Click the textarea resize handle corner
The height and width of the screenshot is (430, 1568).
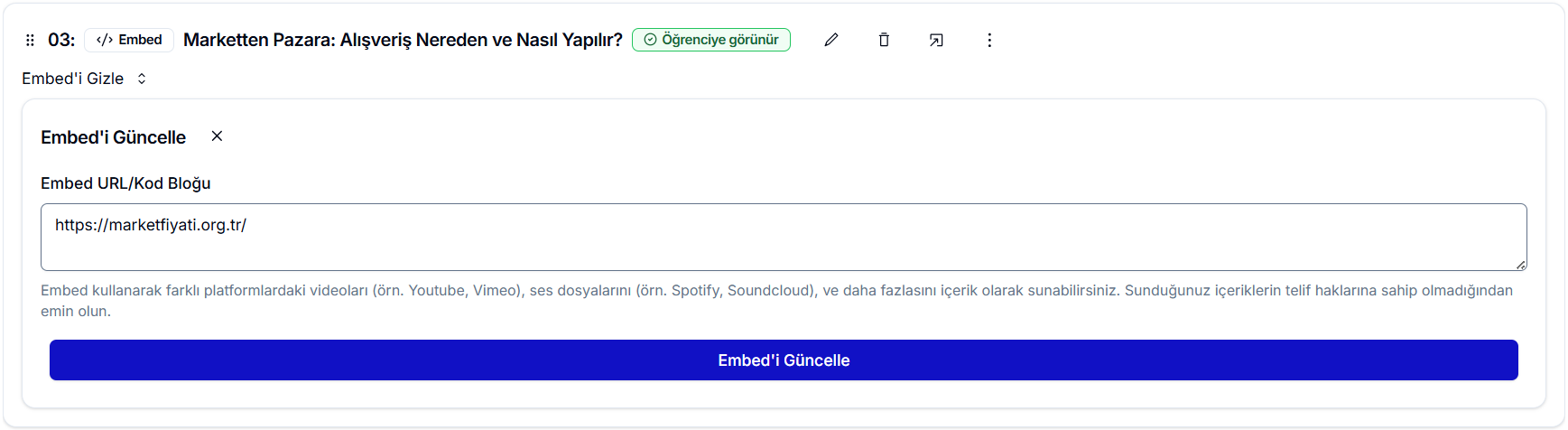click(x=1521, y=265)
